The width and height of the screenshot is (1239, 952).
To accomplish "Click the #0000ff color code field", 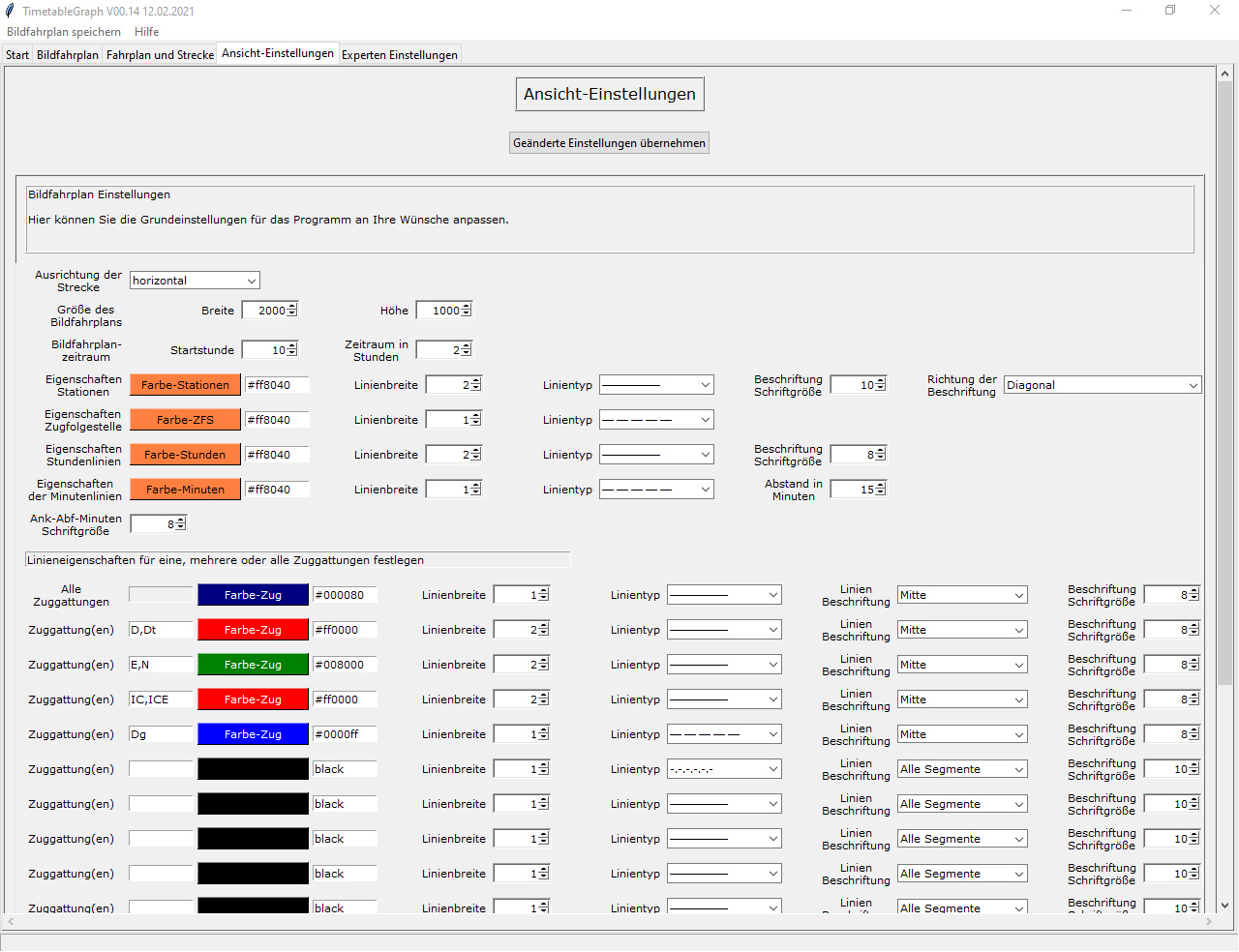I will tap(344, 734).
